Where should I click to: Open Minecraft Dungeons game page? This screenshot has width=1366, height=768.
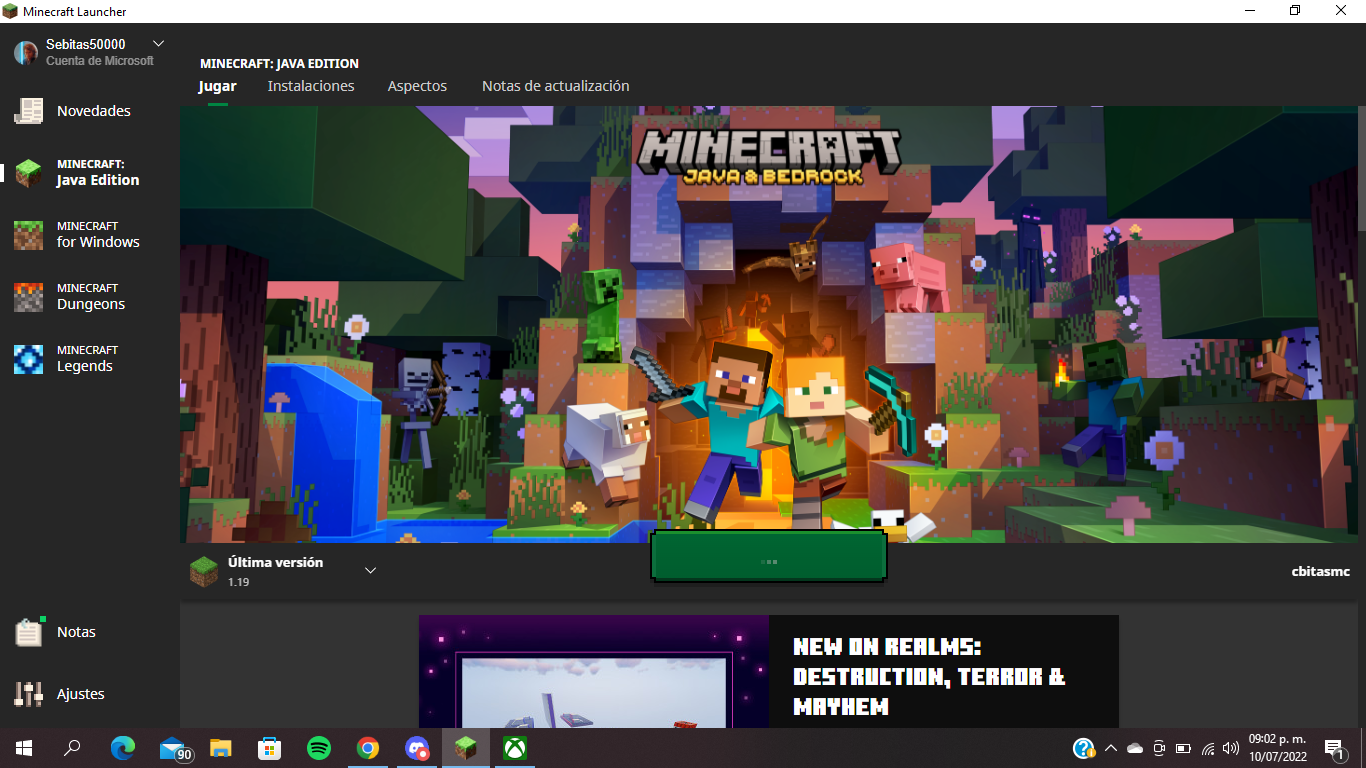[90, 297]
